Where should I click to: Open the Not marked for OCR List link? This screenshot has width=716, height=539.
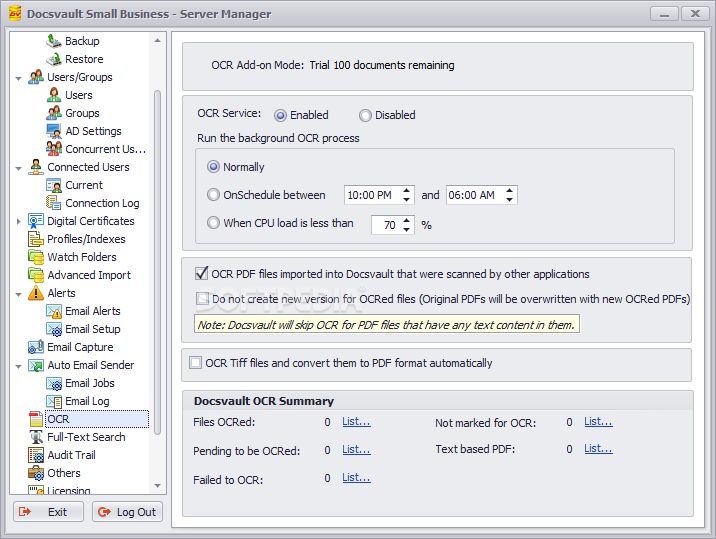point(598,422)
